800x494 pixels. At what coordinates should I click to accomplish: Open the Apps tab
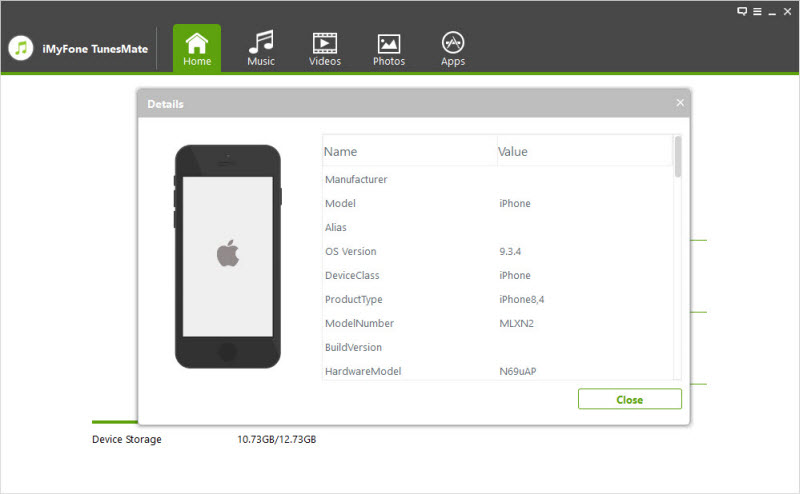pos(453,48)
